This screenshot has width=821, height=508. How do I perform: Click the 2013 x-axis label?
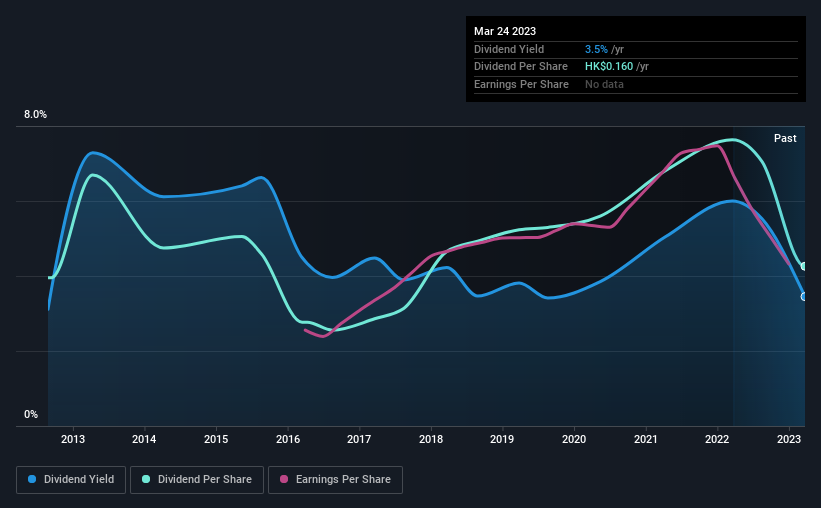(73, 439)
